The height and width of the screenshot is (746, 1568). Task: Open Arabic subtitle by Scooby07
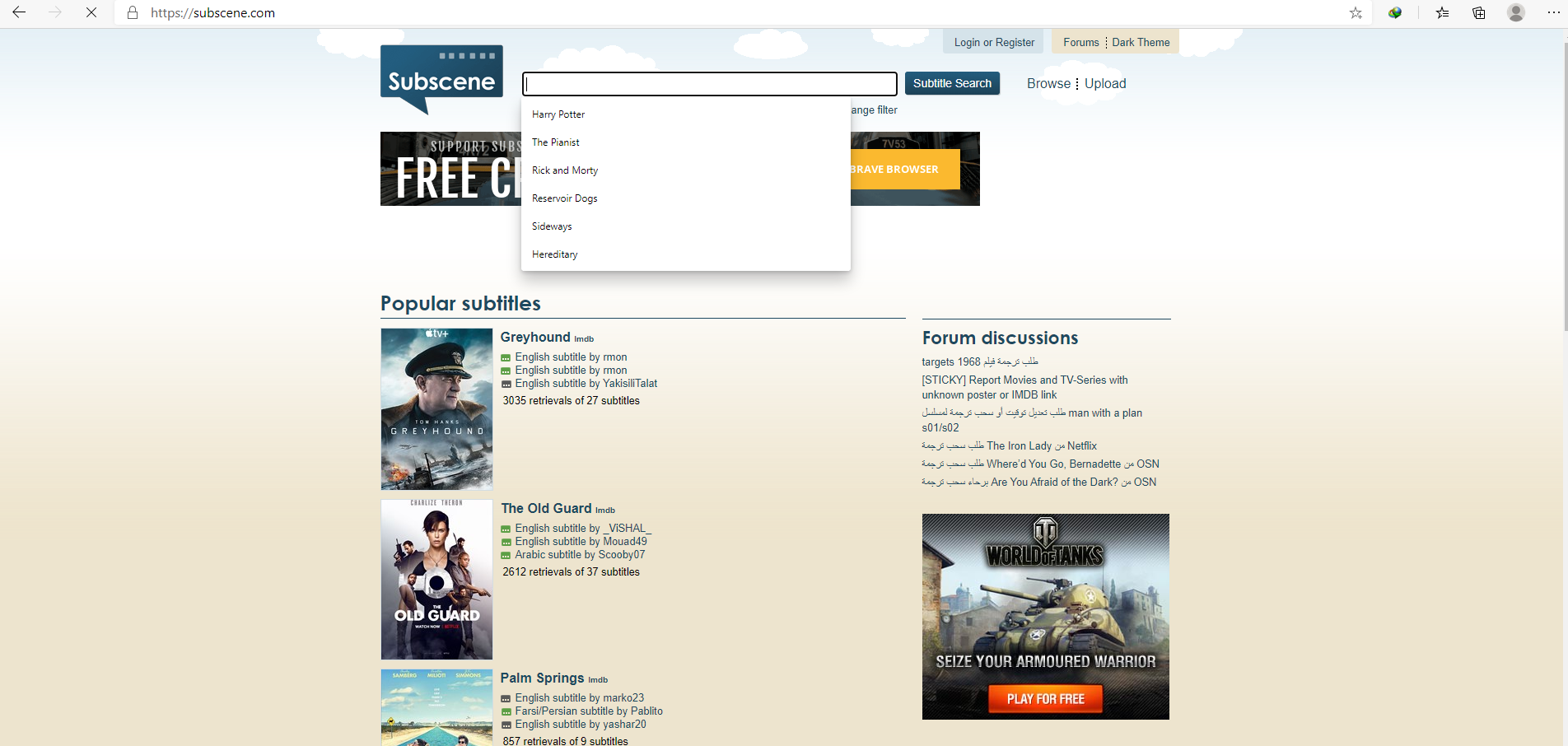[581, 555]
